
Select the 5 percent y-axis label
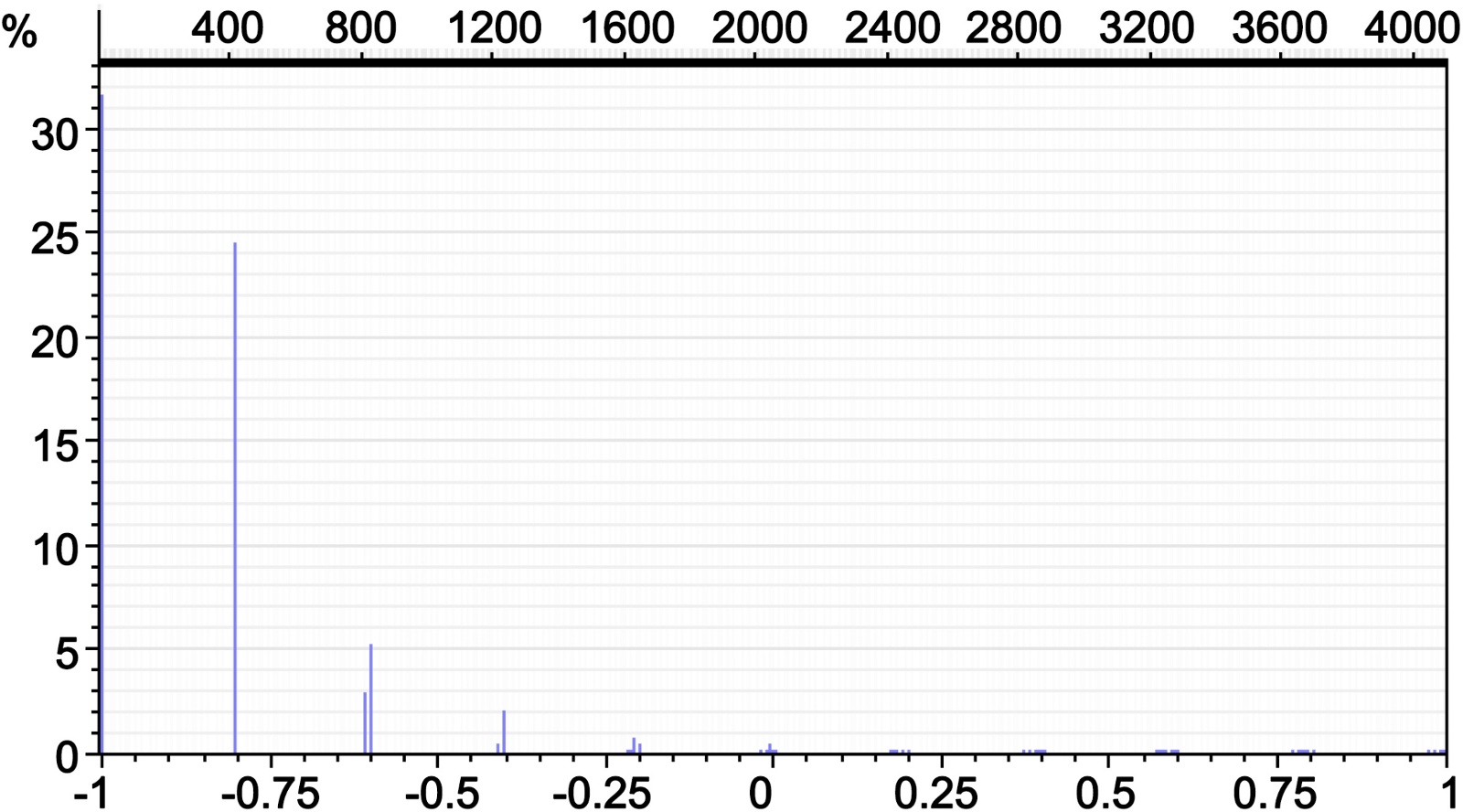tap(68, 656)
